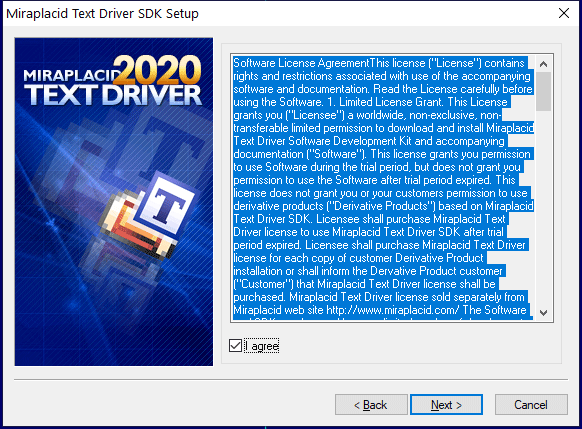Click the license scrollbar up arrow
The image size is (582, 429).
543,64
